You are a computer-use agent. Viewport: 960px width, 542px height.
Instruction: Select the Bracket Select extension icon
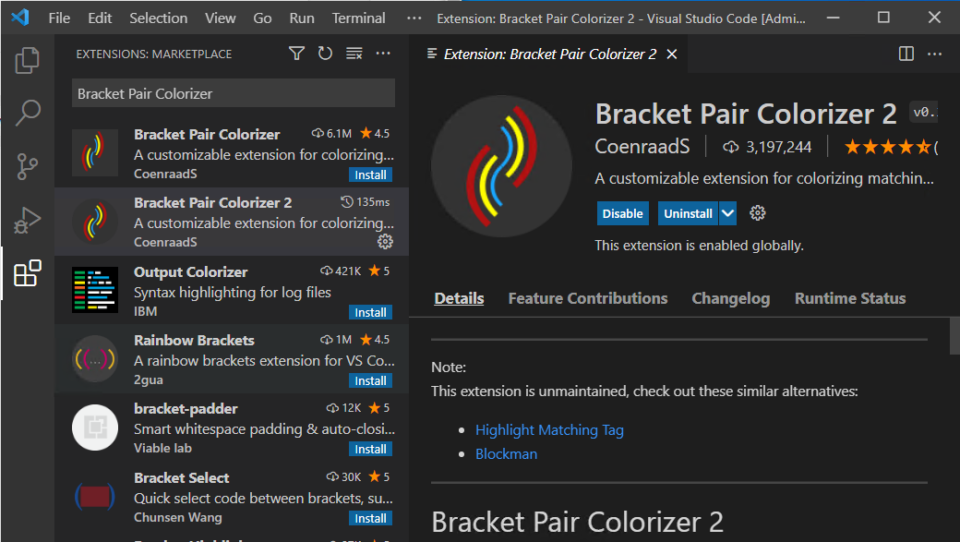point(95,496)
